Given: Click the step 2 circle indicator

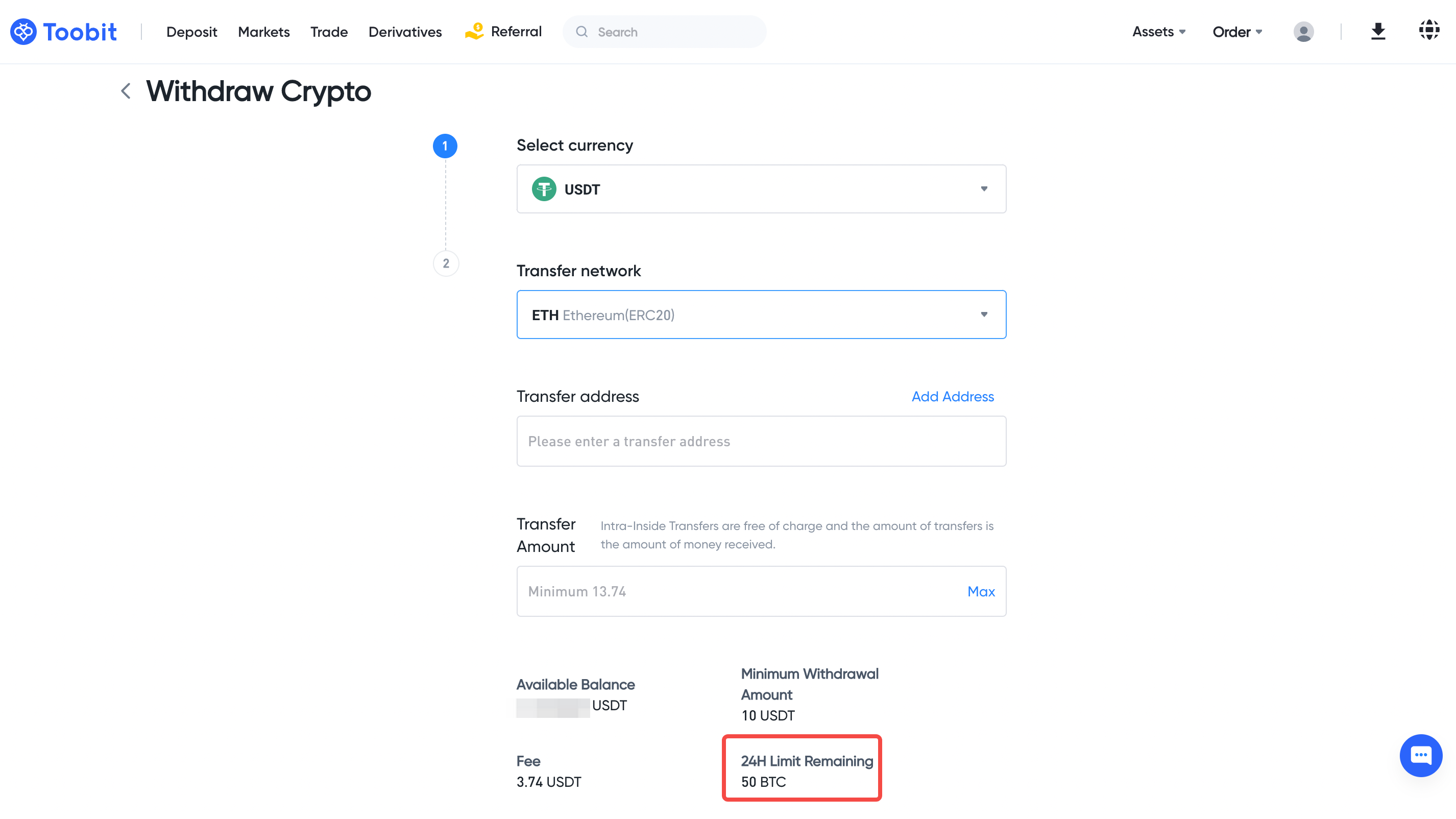Looking at the screenshot, I should [x=445, y=263].
